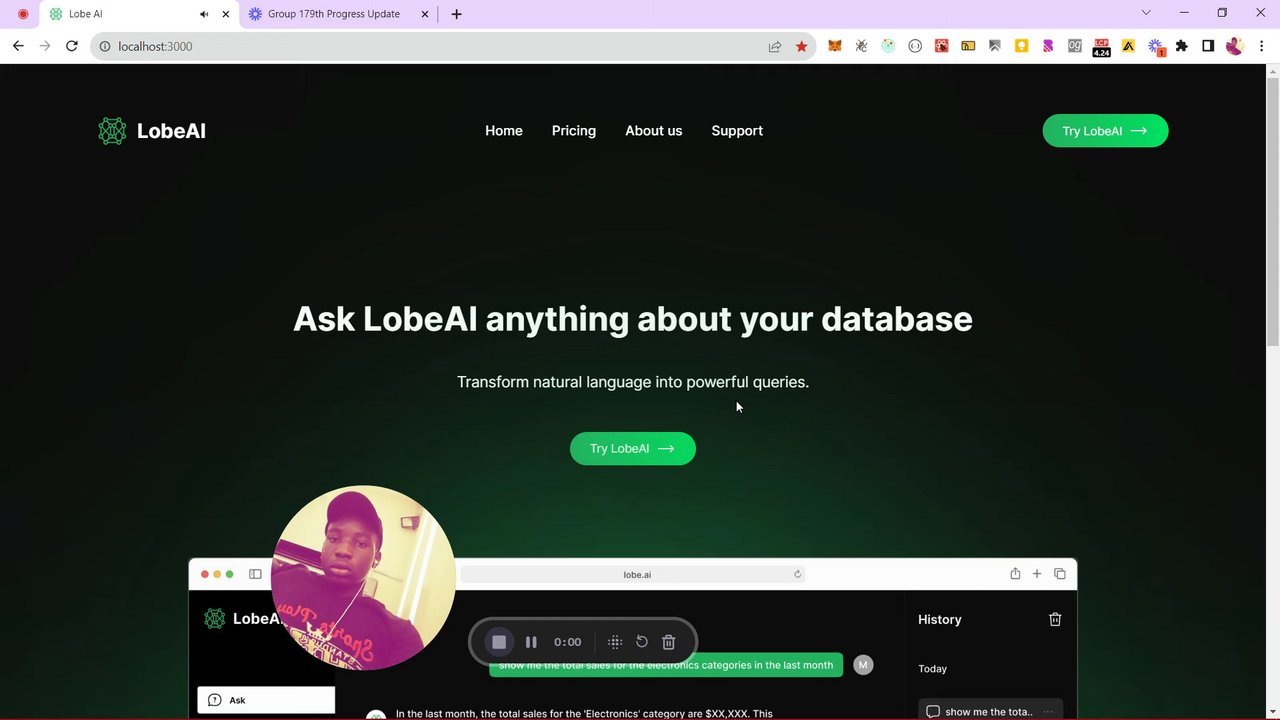Go to the Home nav link
The image size is (1280, 720).
coord(504,131)
